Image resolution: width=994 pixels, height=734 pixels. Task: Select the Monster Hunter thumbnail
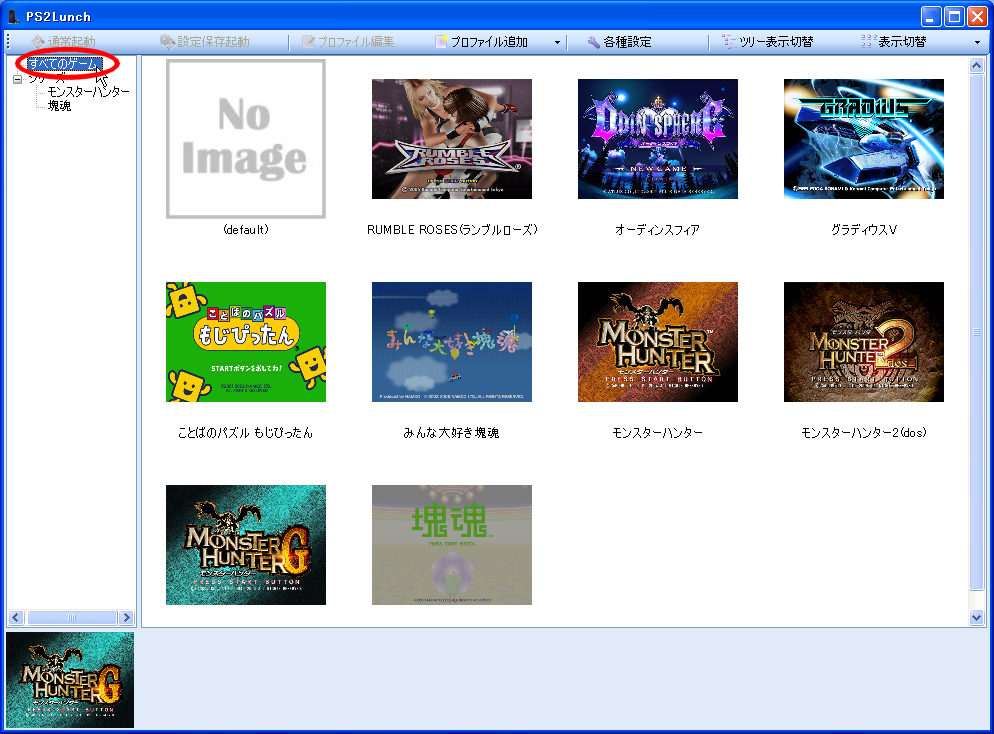[x=658, y=342]
